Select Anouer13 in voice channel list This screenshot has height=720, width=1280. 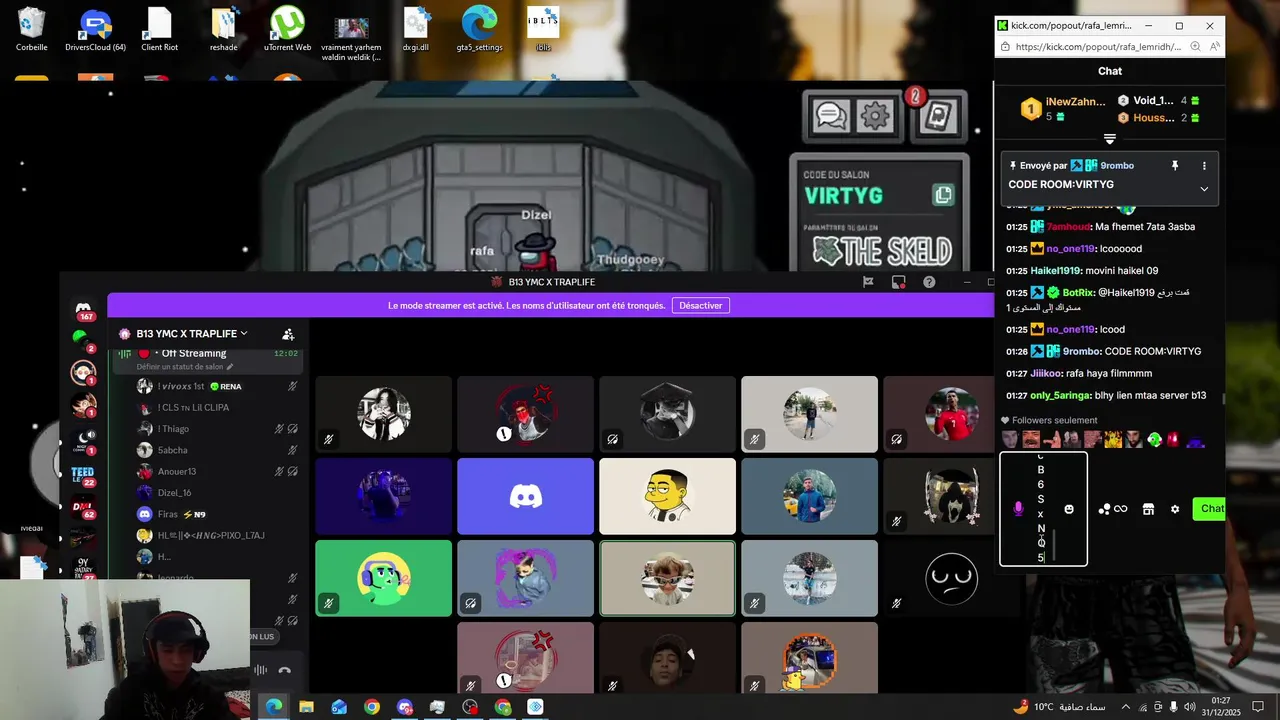point(218,471)
